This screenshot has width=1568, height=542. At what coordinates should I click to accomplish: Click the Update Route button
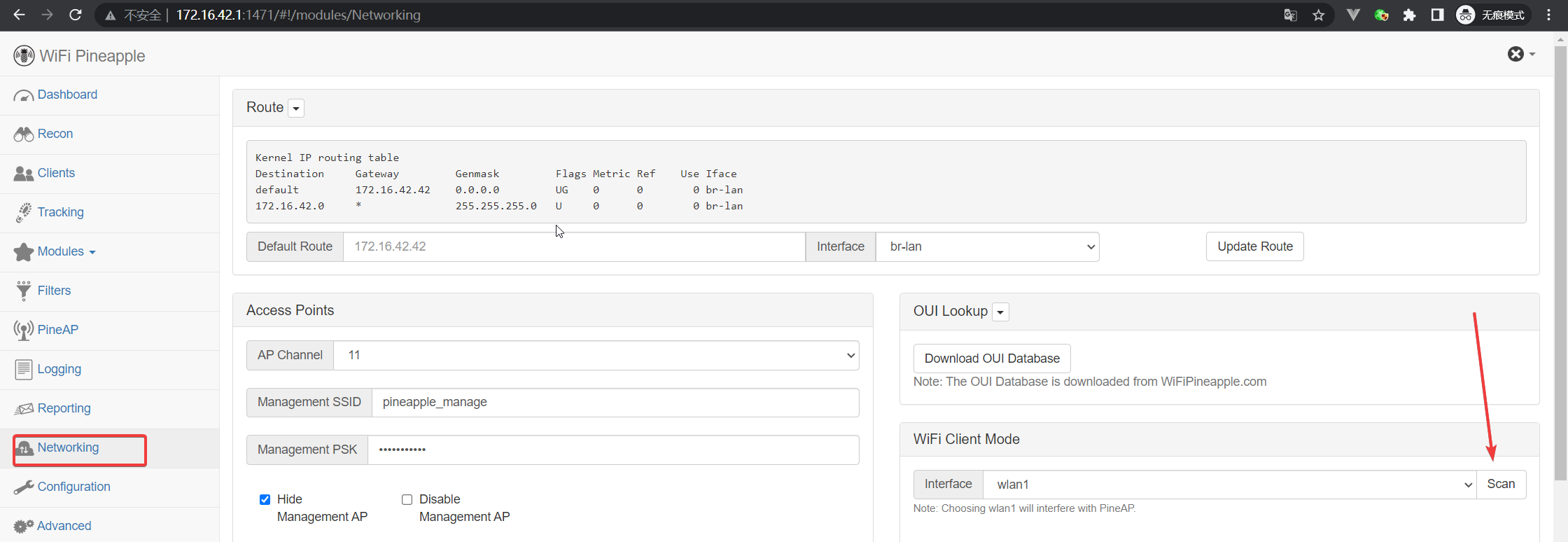click(x=1255, y=246)
